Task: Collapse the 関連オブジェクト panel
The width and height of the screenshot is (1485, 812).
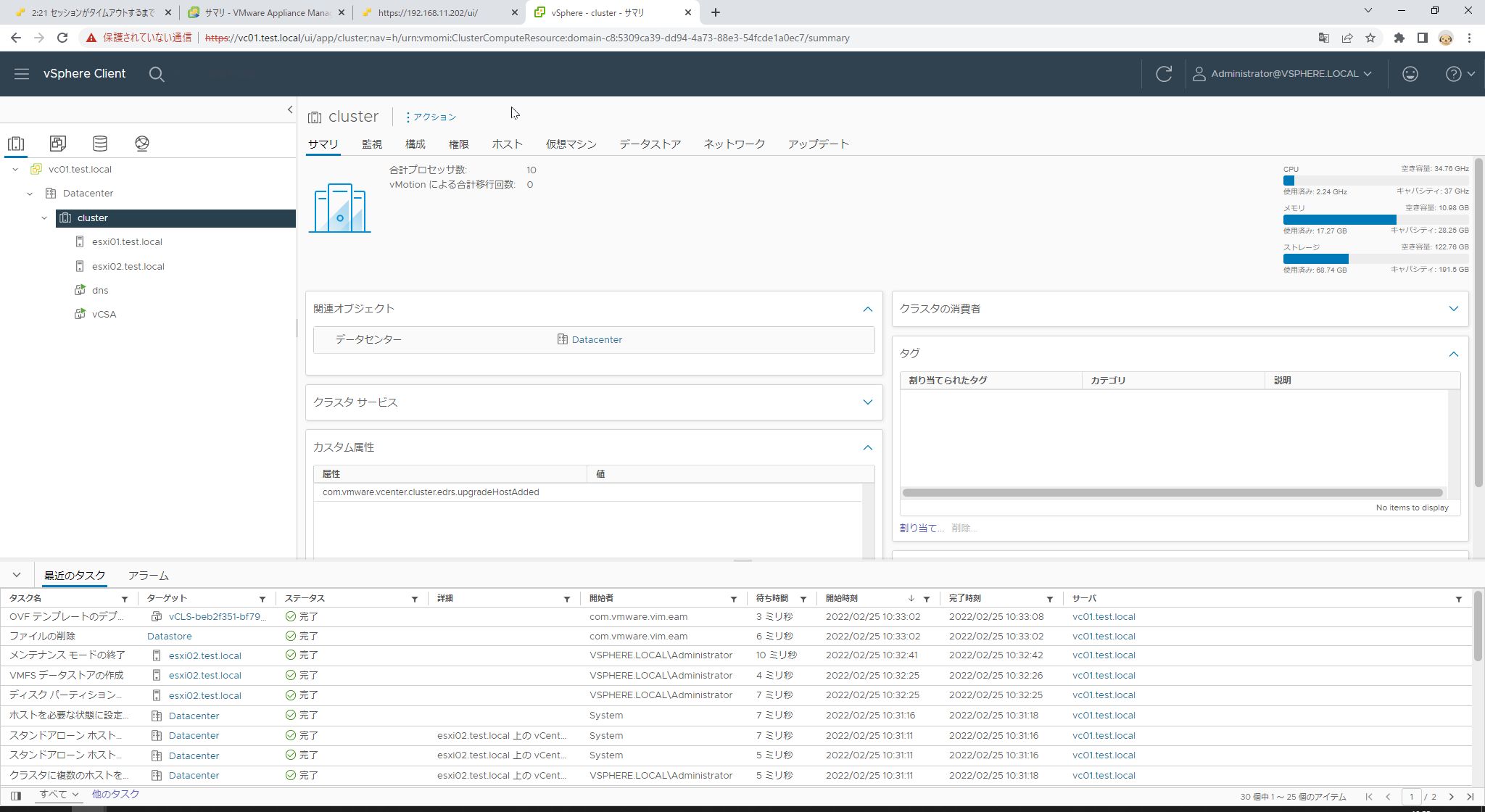Action: click(868, 310)
